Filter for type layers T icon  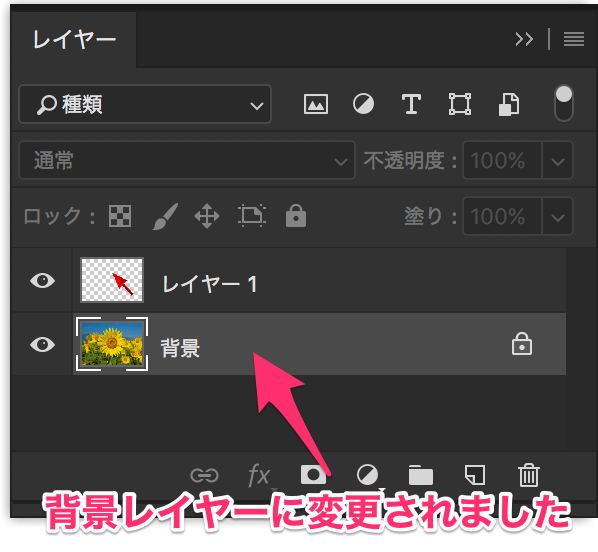[x=411, y=104]
